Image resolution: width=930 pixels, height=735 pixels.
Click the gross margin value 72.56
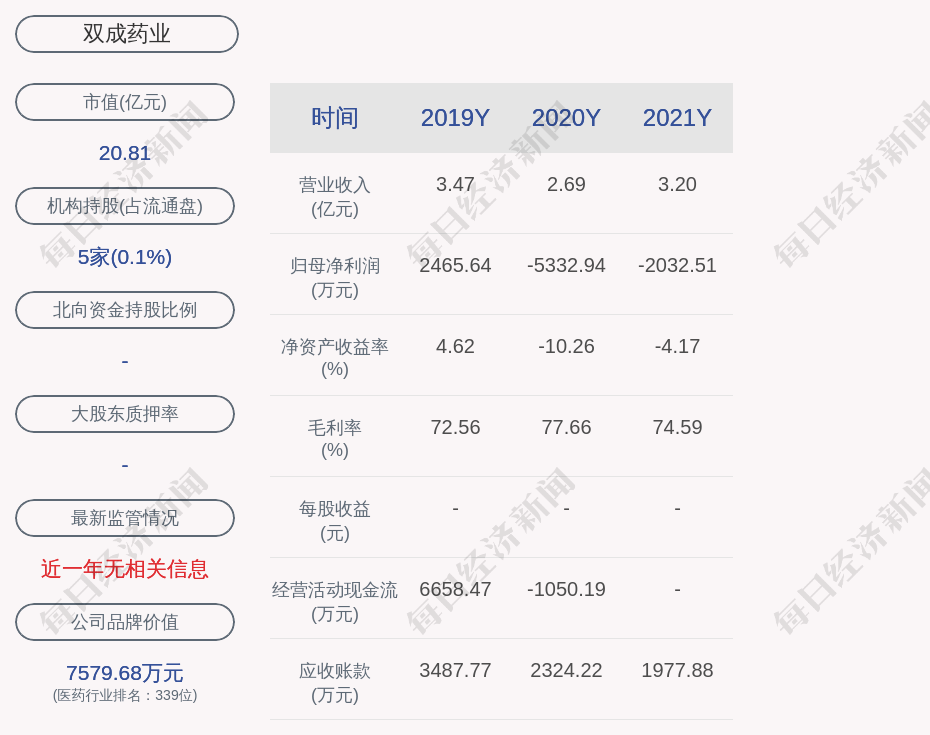(x=455, y=427)
